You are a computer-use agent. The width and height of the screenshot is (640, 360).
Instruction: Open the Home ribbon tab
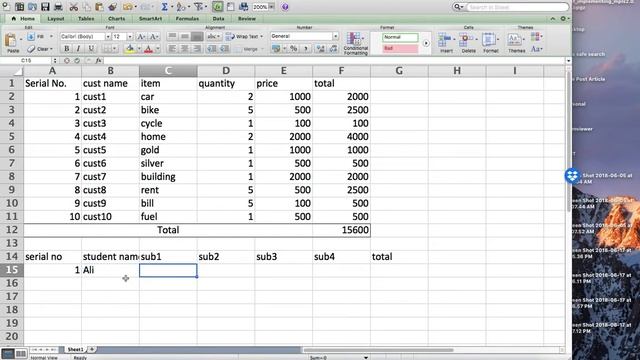[24, 19]
